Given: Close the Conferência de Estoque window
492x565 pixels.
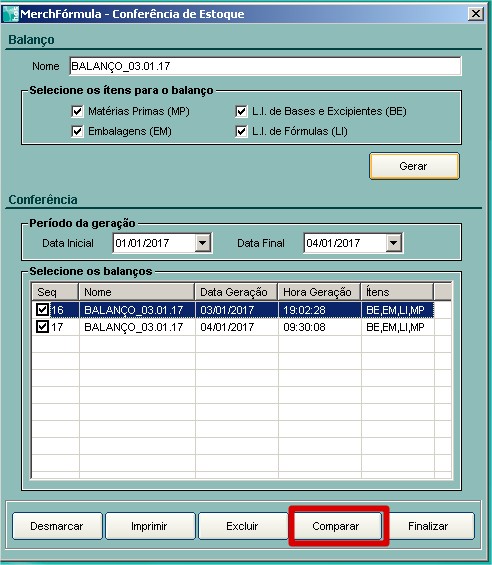Looking at the screenshot, I should [475, 14].
